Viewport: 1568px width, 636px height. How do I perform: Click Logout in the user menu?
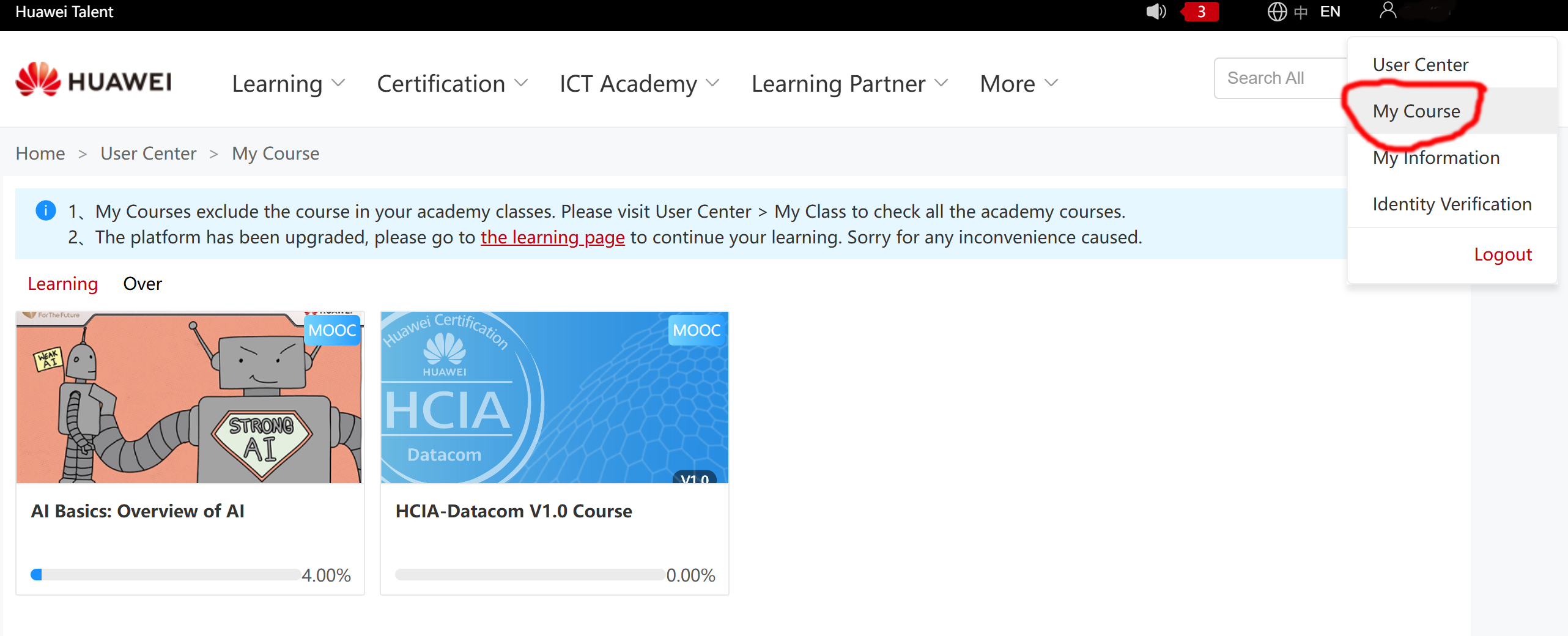tap(1503, 254)
